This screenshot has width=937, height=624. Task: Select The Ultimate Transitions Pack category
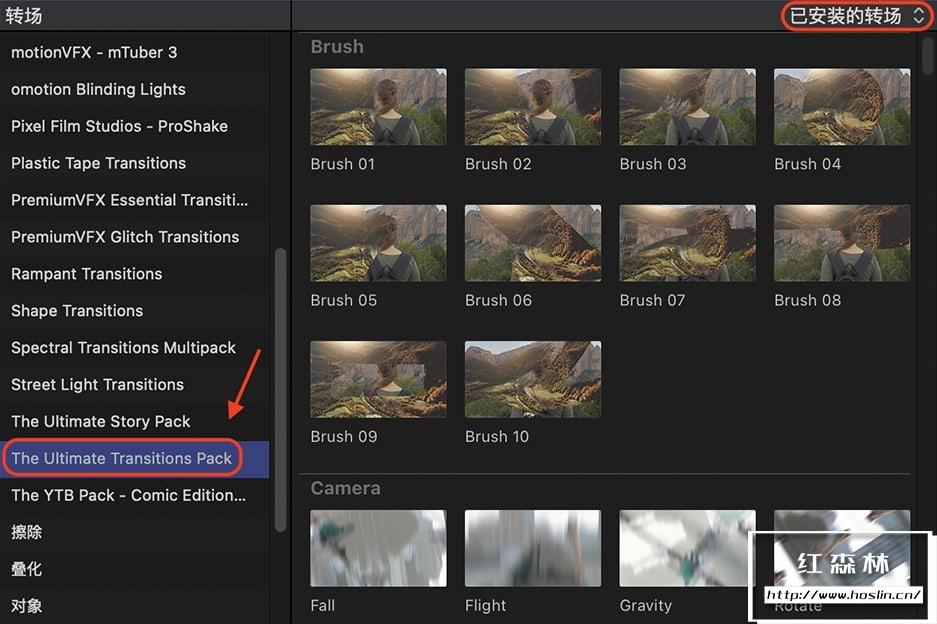click(134, 459)
